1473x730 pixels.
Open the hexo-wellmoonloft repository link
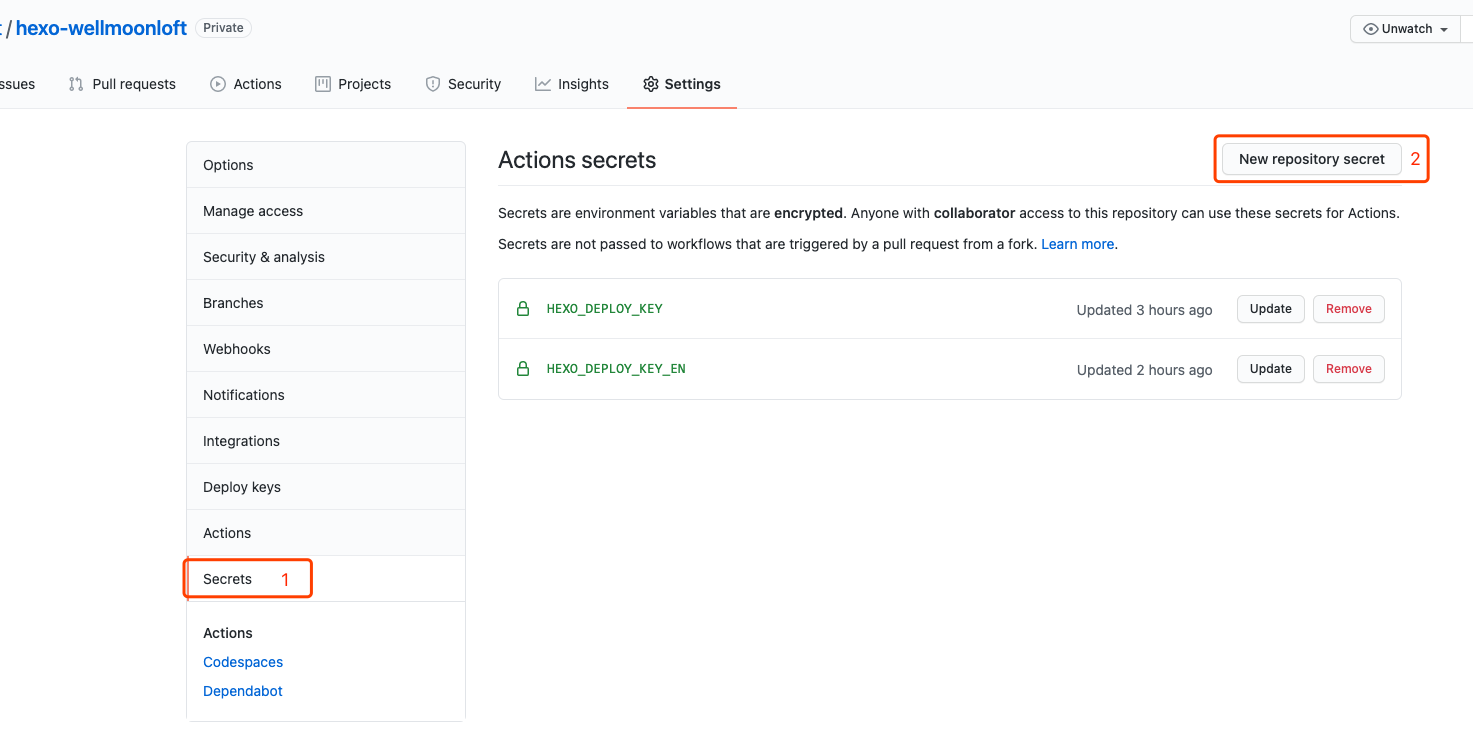coord(101,28)
